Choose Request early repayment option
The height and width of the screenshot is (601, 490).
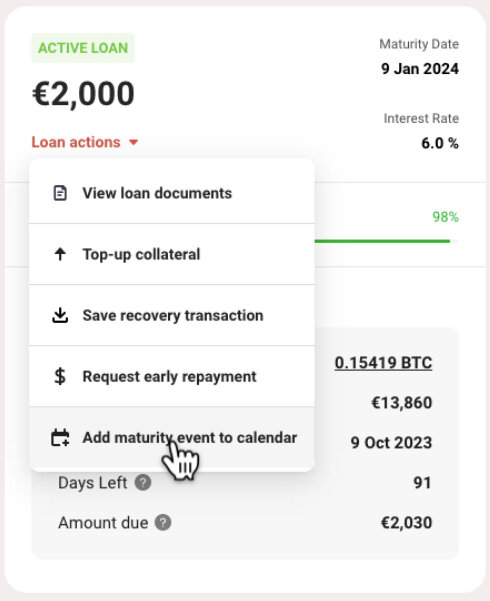pyautogui.click(x=172, y=376)
